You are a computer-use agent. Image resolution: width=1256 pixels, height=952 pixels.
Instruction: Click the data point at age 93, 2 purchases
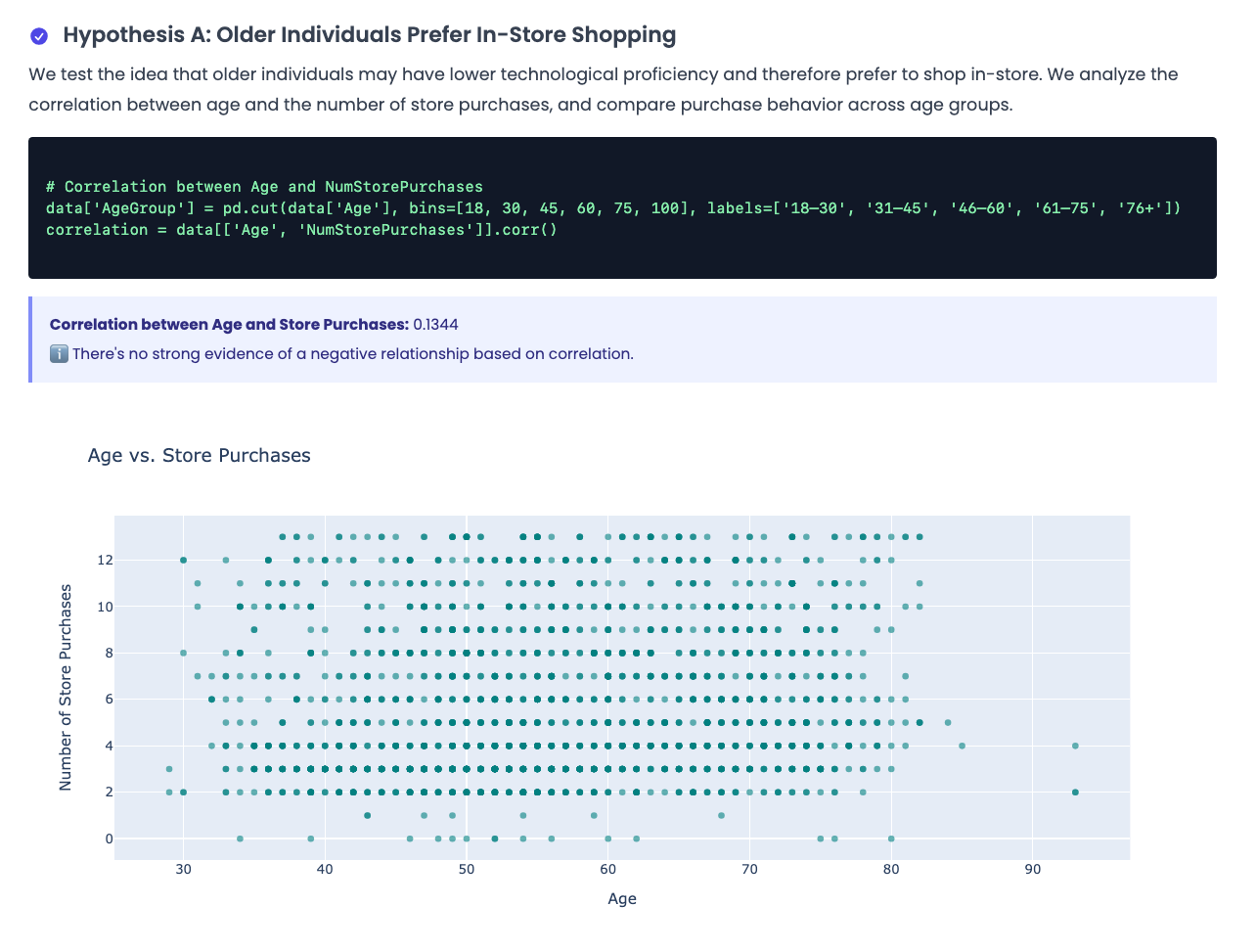coord(1075,793)
